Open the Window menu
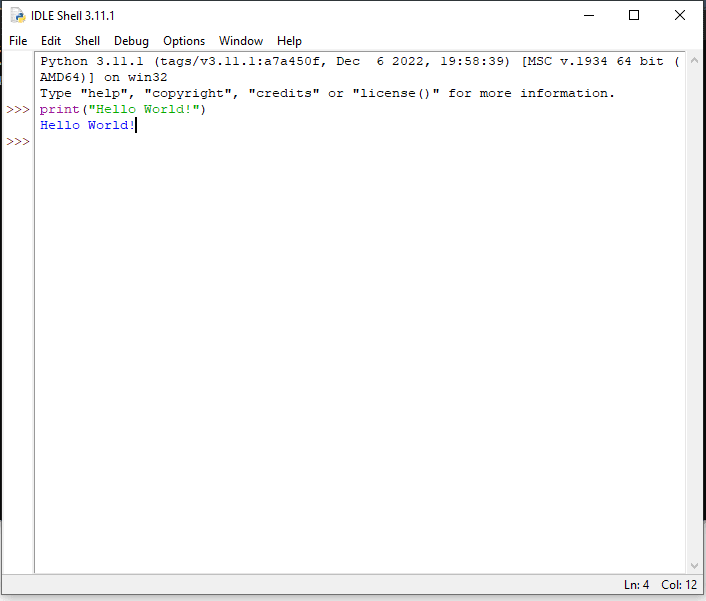Image resolution: width=706 pixels, height=601 pixels. point(241,41)
